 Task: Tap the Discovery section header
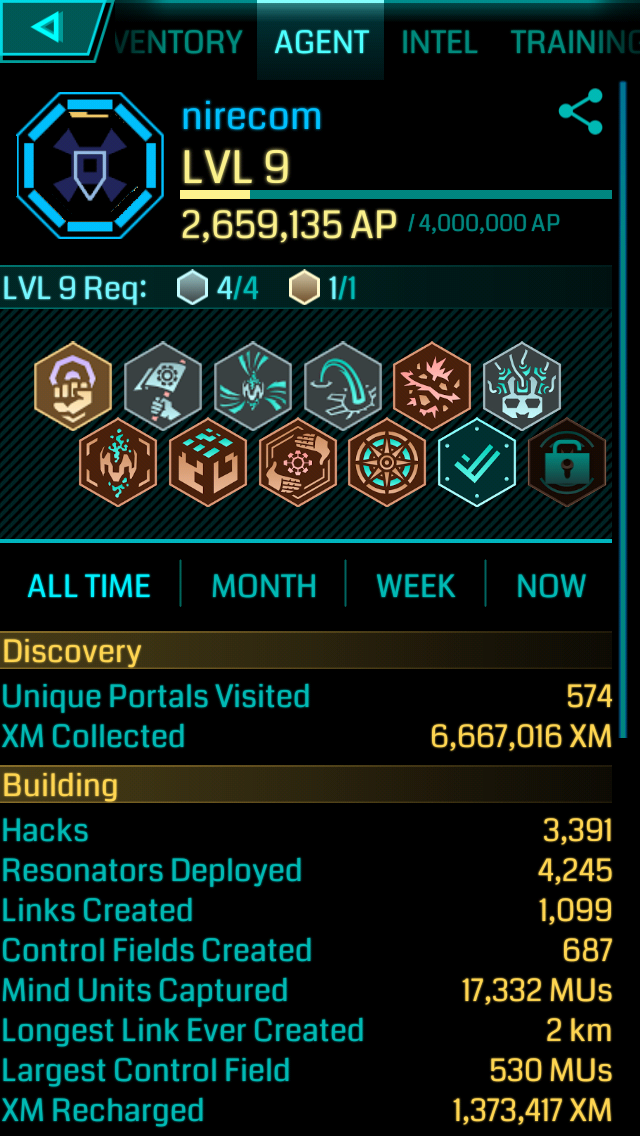[306, 651]
